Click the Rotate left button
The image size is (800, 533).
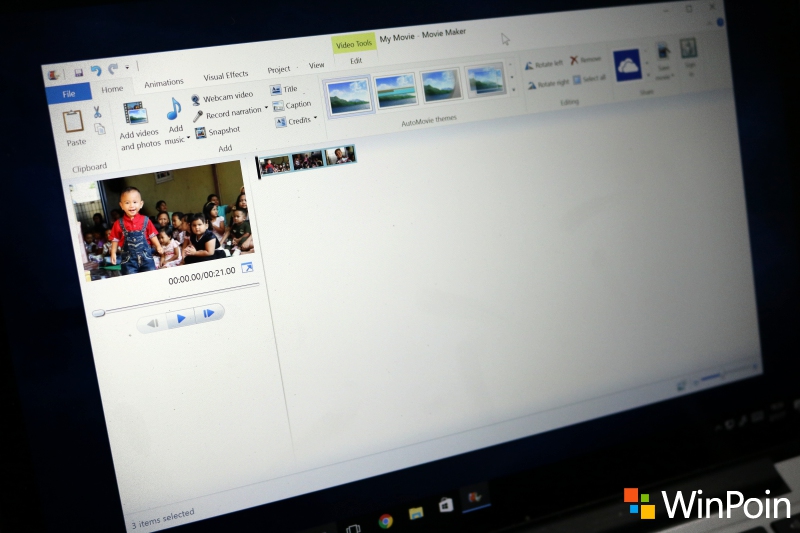point(543,64)
